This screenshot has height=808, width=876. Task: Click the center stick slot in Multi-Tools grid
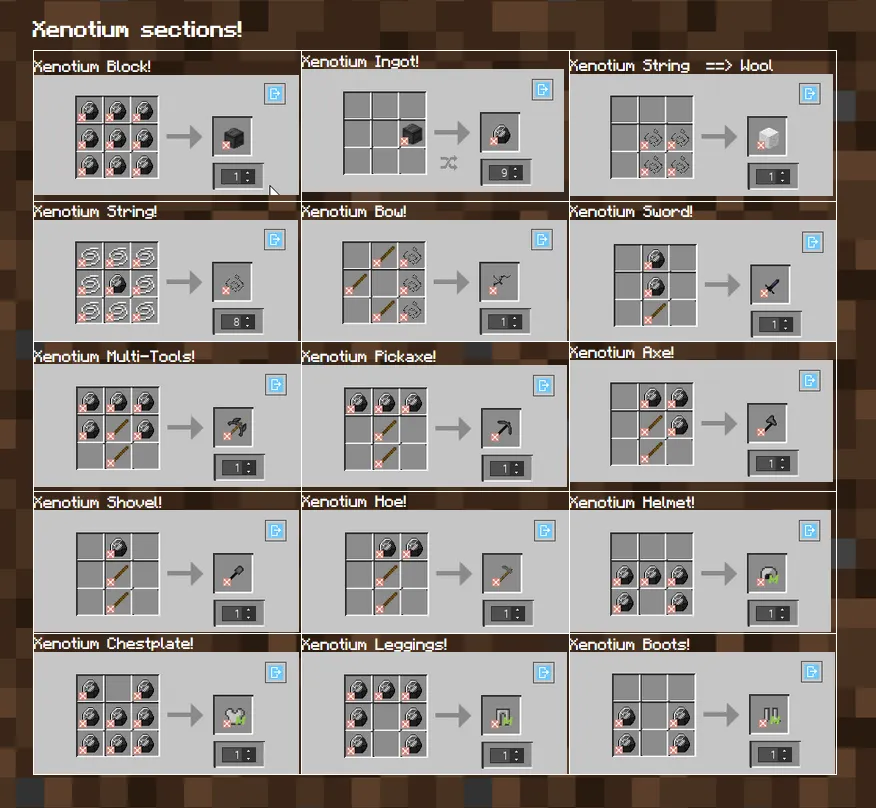(x=118, y=428)
